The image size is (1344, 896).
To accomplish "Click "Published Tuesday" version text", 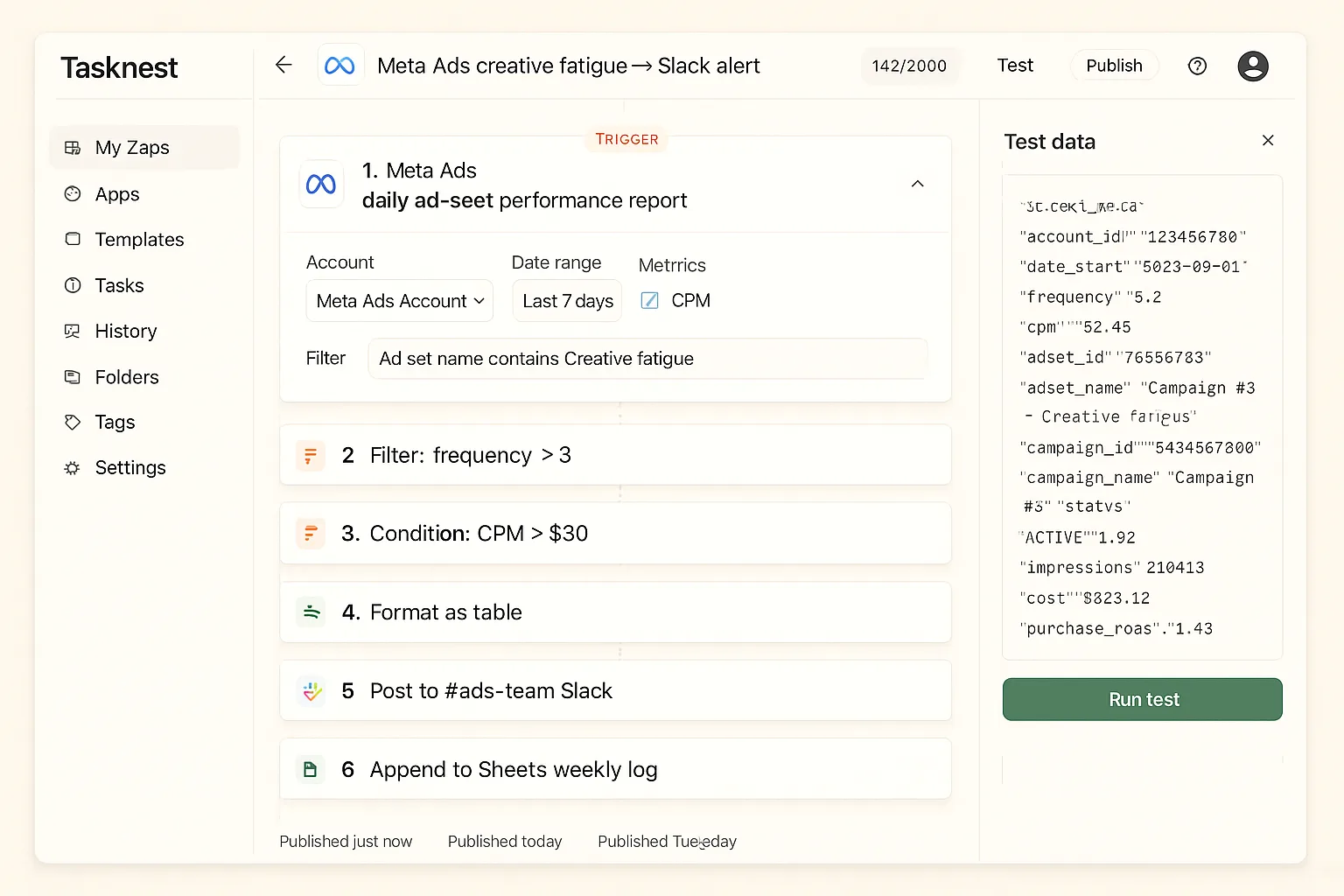I will tap(667, 842).
